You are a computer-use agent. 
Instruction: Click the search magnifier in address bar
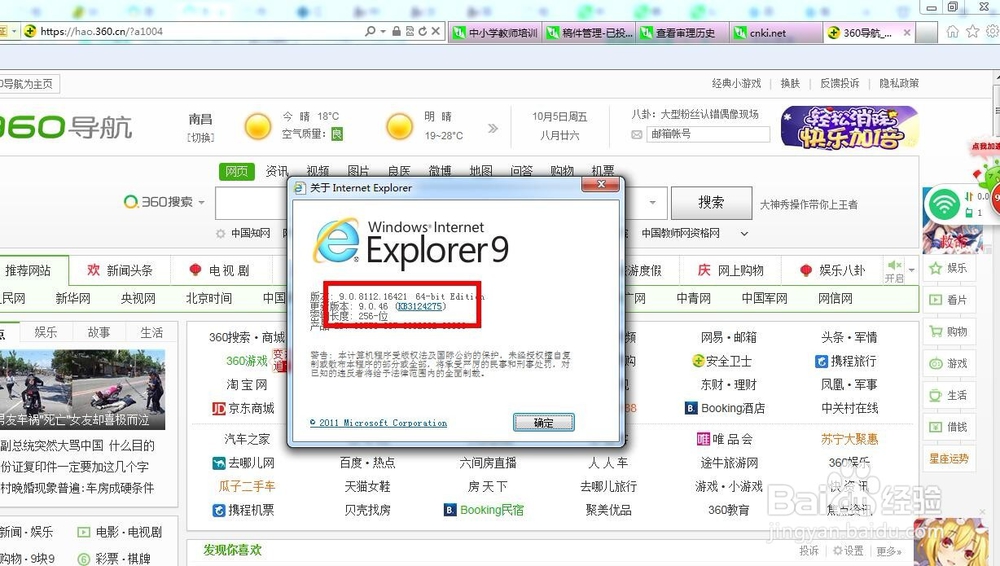coord(370,31)
